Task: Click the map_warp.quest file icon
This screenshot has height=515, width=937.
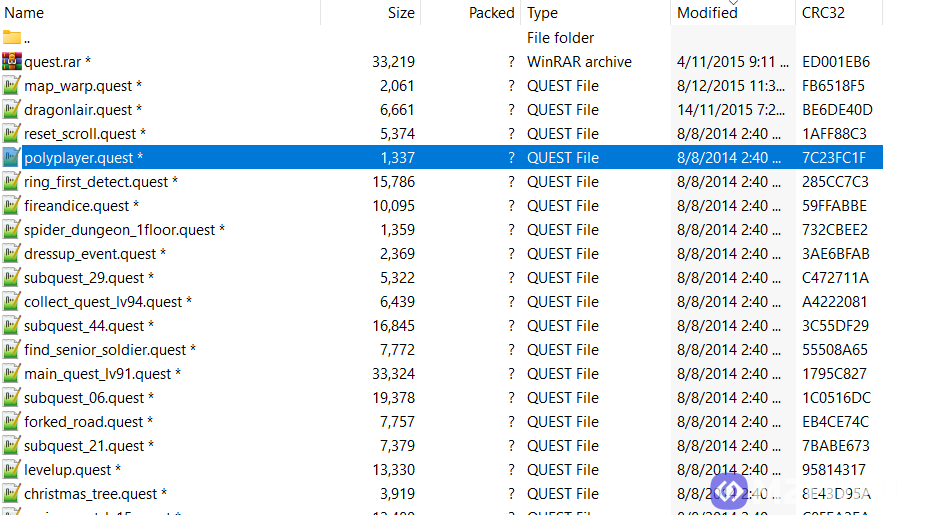Action: 12,86
